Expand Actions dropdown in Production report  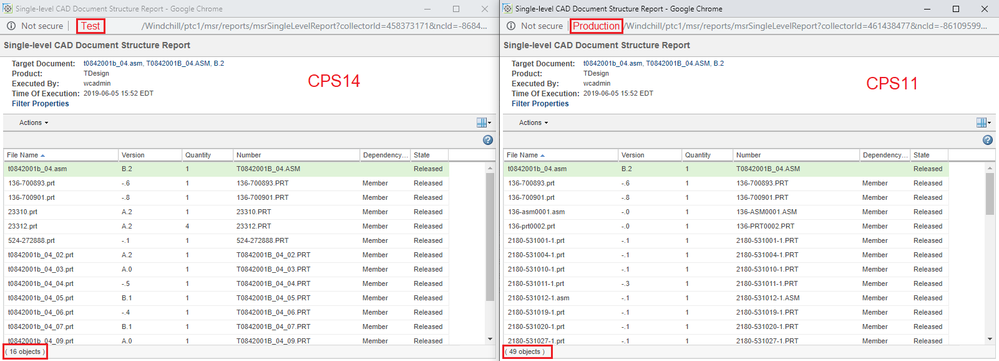[x=533, y=122]
